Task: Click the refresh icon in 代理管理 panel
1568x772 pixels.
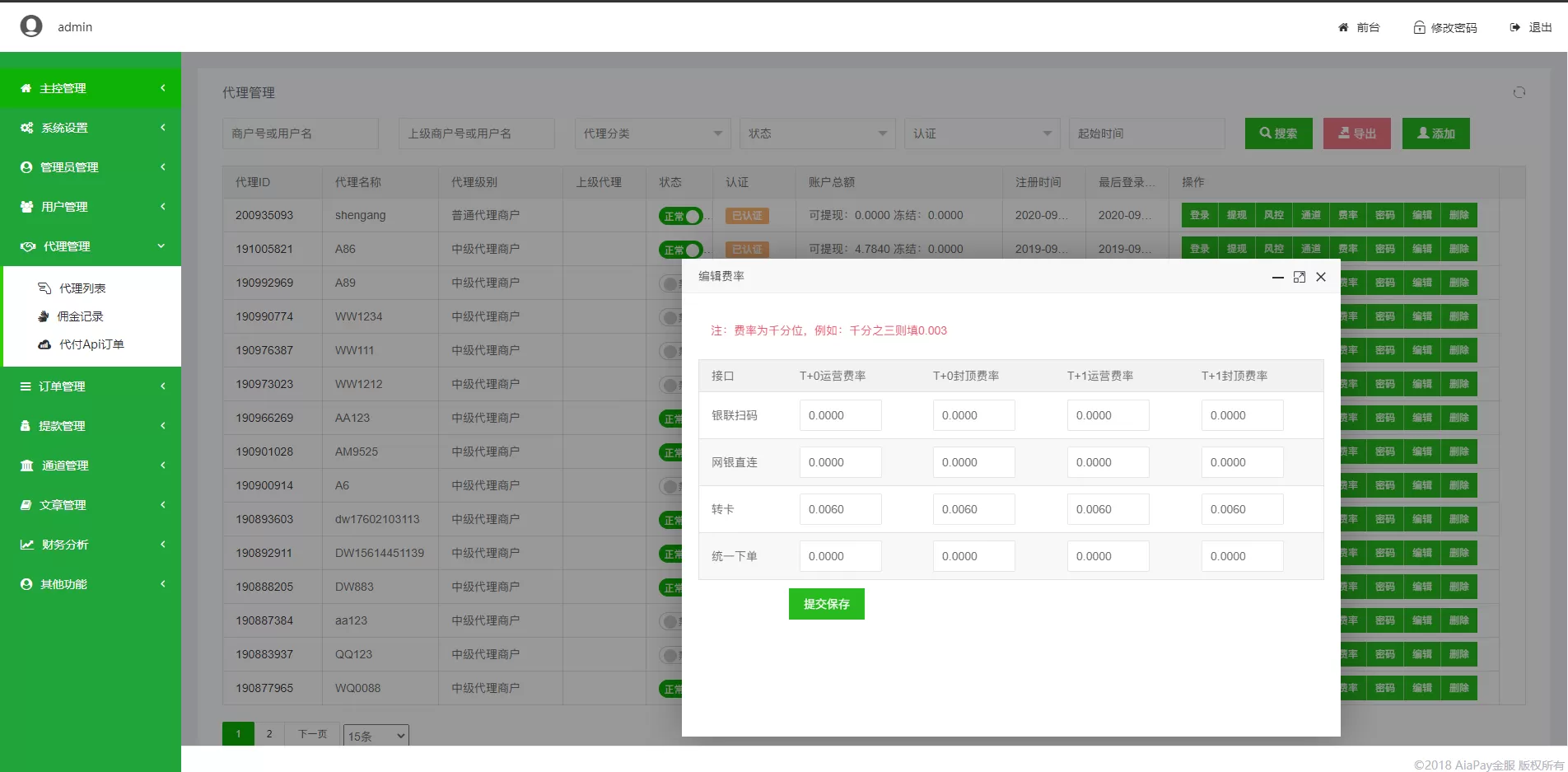Action: [1519, 92]
